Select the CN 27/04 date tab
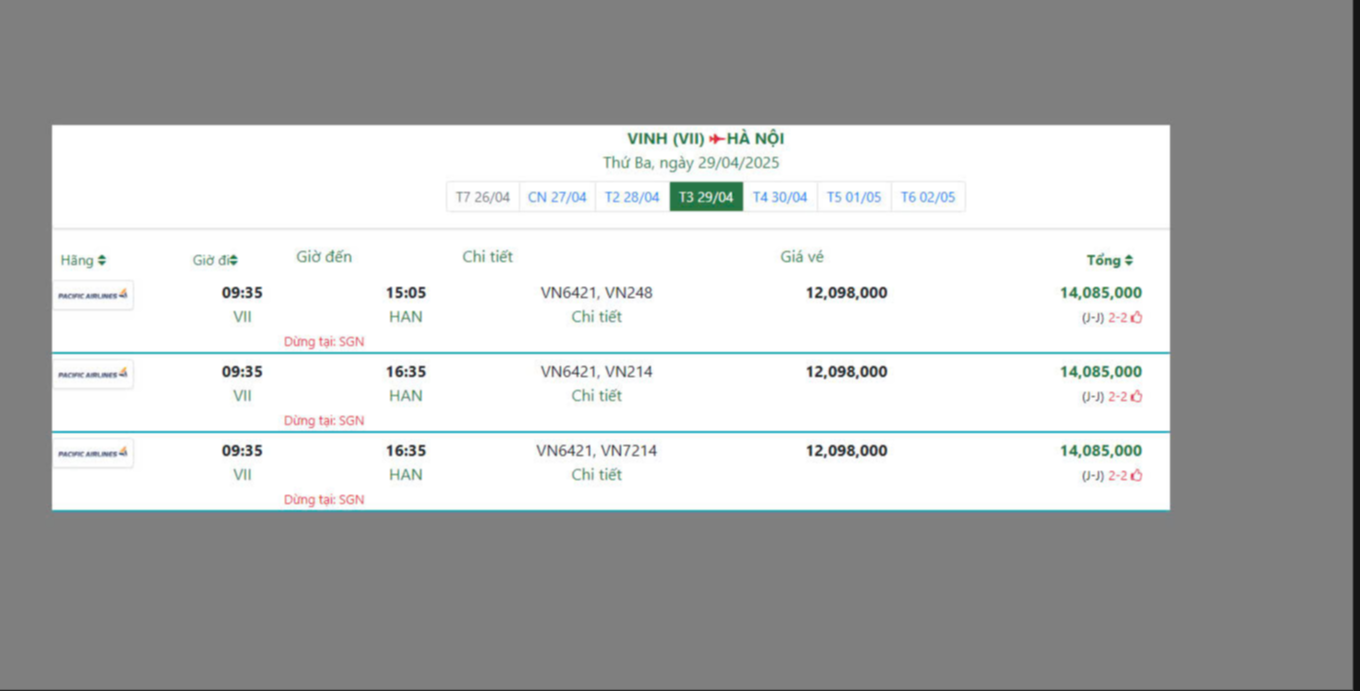Screen dimensions: 1360x691 [x=557, y=197]
